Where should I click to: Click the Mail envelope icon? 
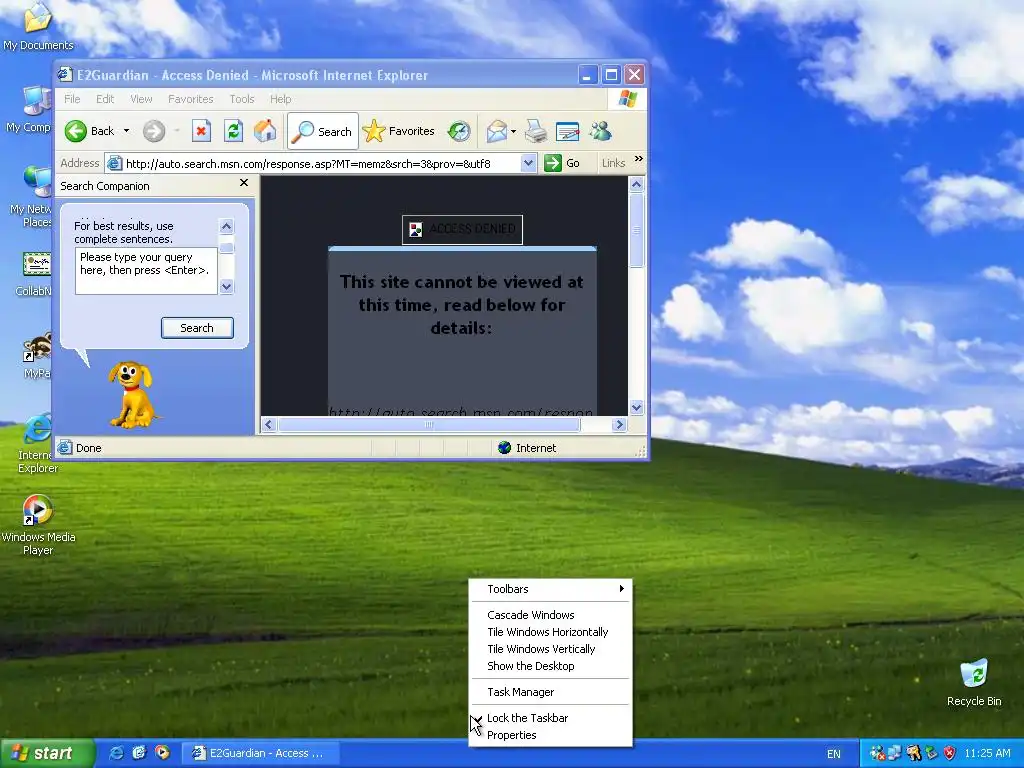(496, 131)
